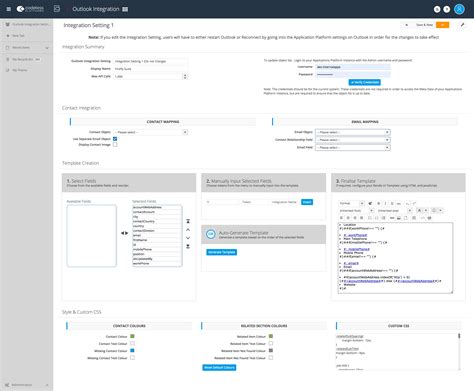This screenshot has height=391, width=474.
Task: Move selected field down one position
Action: pyautogui.click(x=188, y=238)
